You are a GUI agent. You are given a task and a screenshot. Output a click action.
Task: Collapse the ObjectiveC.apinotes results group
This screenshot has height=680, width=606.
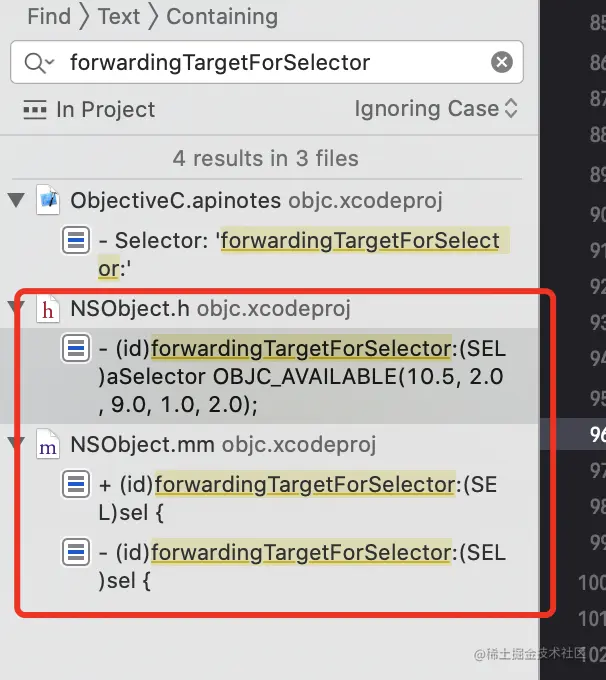pyautogui.click(x=16, y=200)
